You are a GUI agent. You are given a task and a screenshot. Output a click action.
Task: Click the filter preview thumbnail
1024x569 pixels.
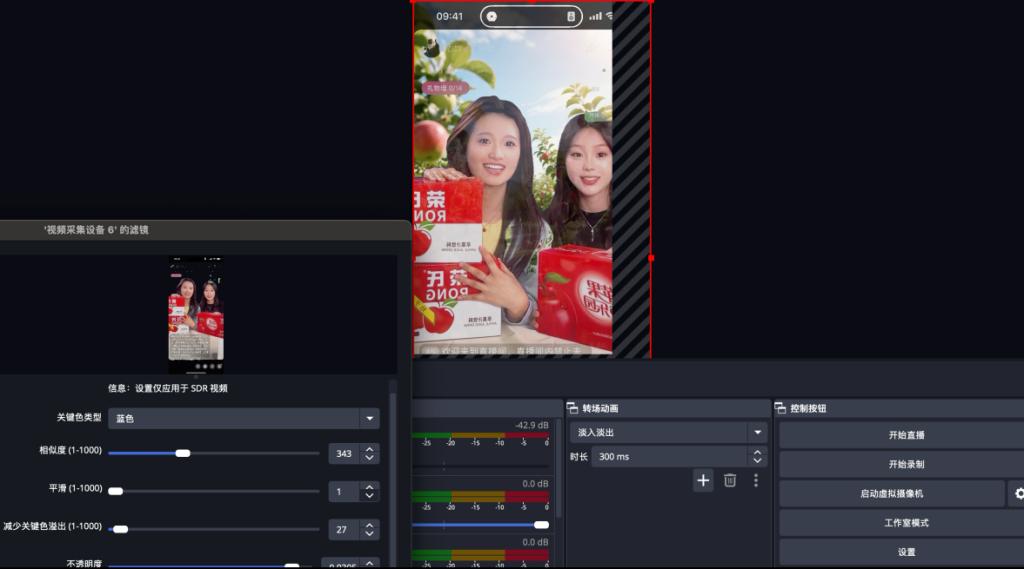(x=196, y=314)
